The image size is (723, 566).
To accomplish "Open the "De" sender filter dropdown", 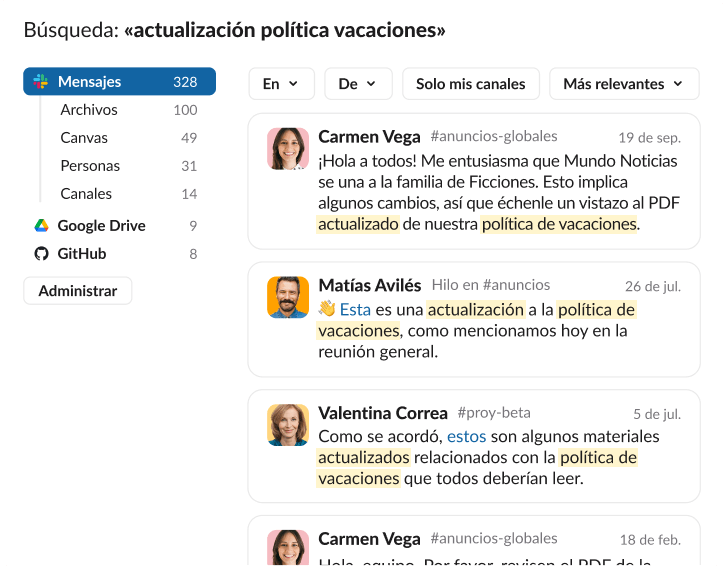I will tap(358, 84).
